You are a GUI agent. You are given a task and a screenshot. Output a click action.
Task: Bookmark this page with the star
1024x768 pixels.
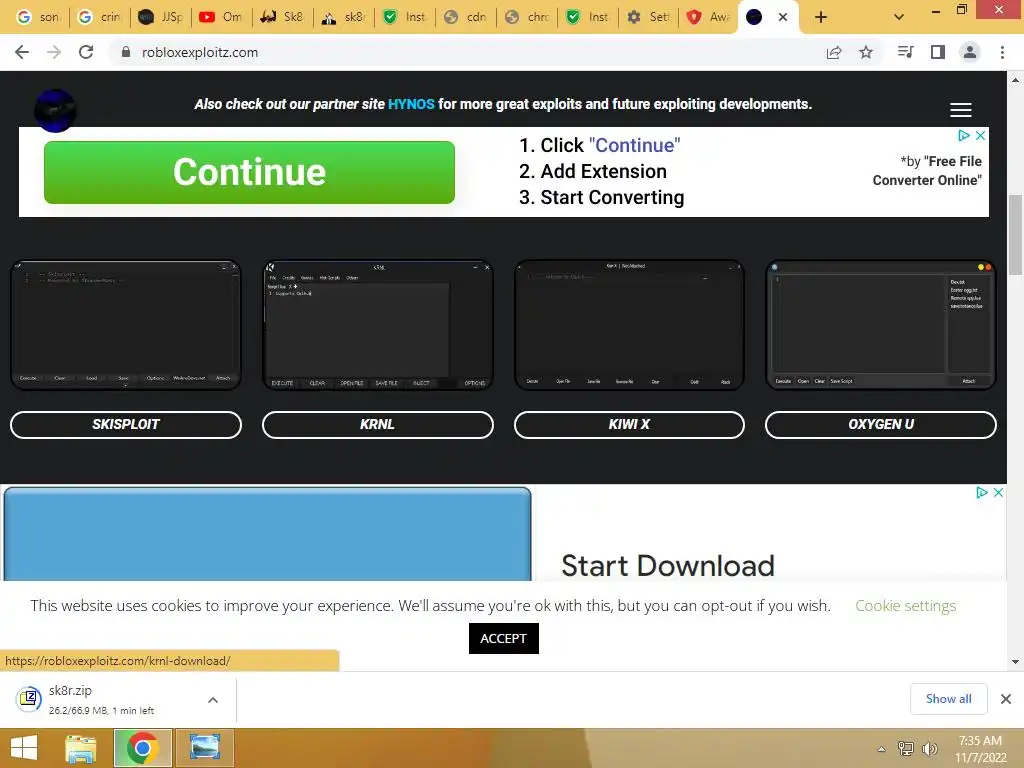[866, 52]
